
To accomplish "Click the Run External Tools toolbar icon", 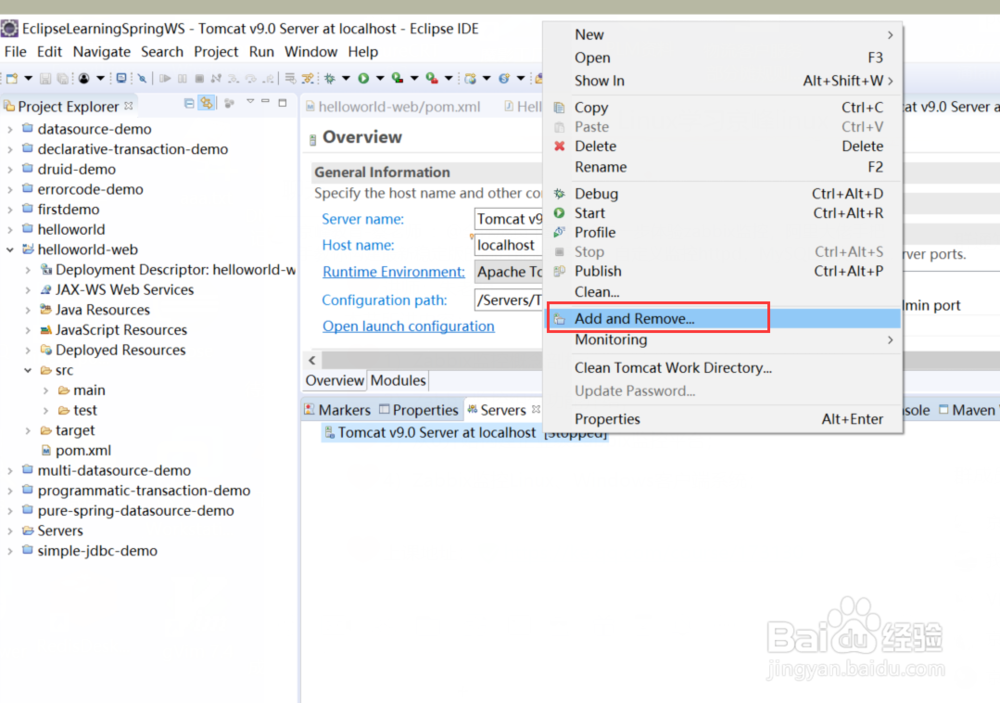I will coord(432,78).
